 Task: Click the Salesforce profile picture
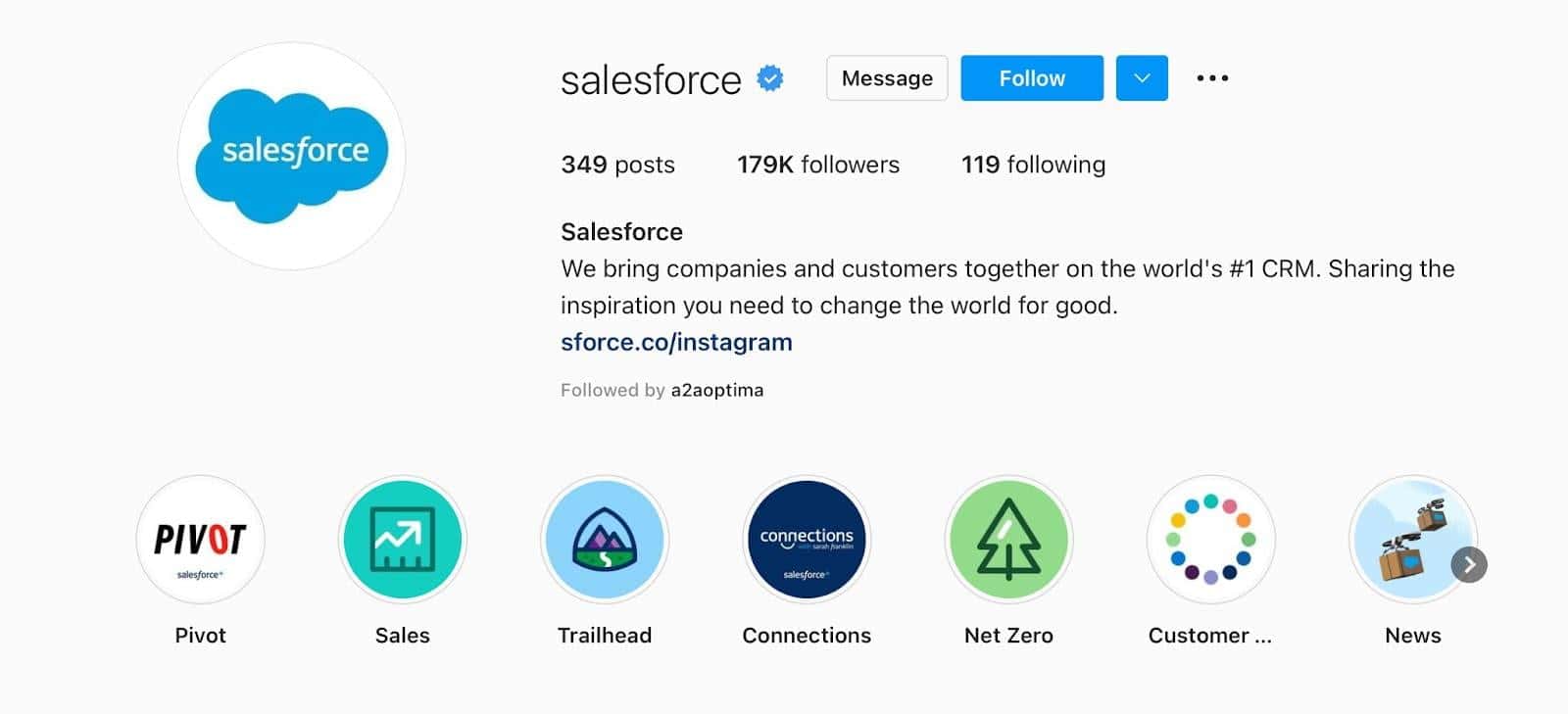pyautogui.click(x=292, y=156)
